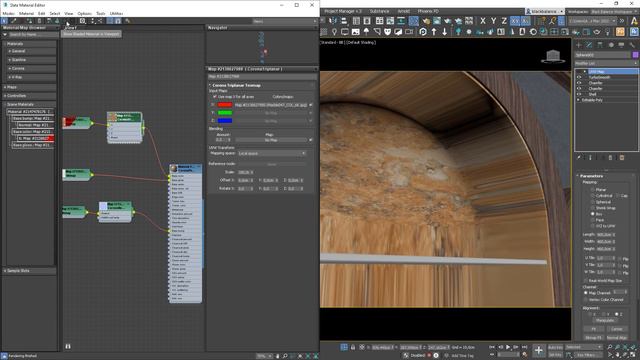Click the Delete Selected trash icon

(39, 20)
